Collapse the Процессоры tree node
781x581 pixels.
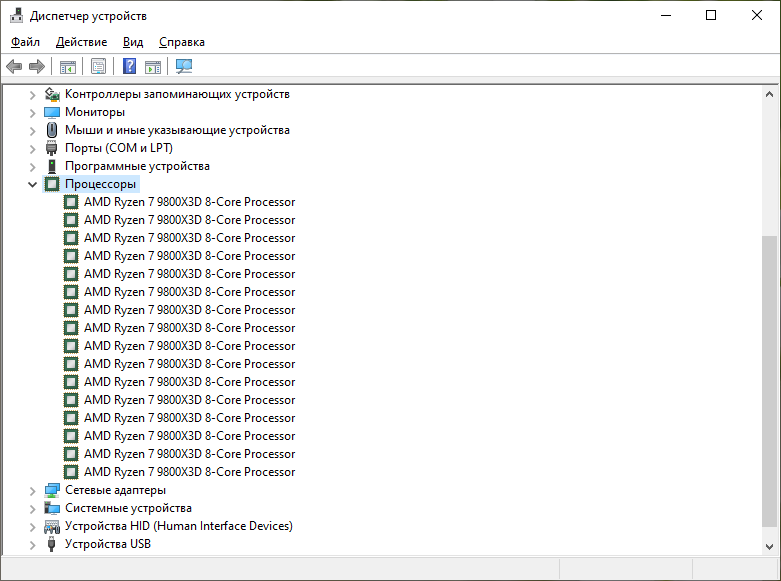click(x=32, y=184)
